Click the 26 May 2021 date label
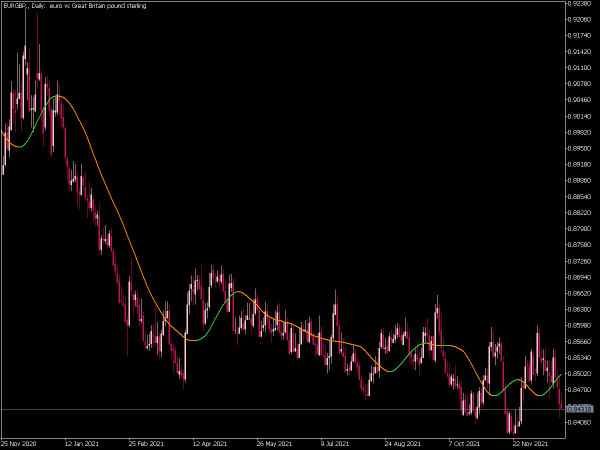The width and height of the screenshot is (600, 450). click(x=274, y=444)
